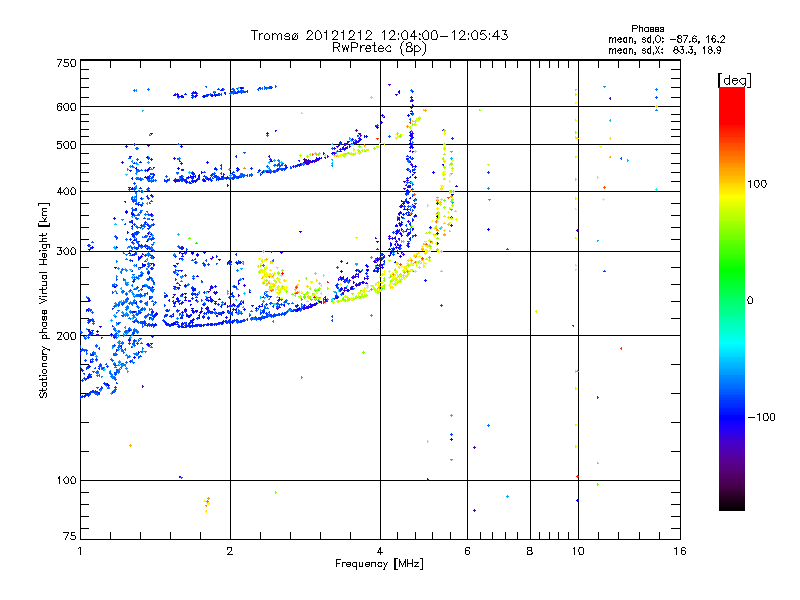Click the plot title 'Tromsø 20121212 12:04:00-12:05:43'
800x600 pixels.
tap(379, 35)
